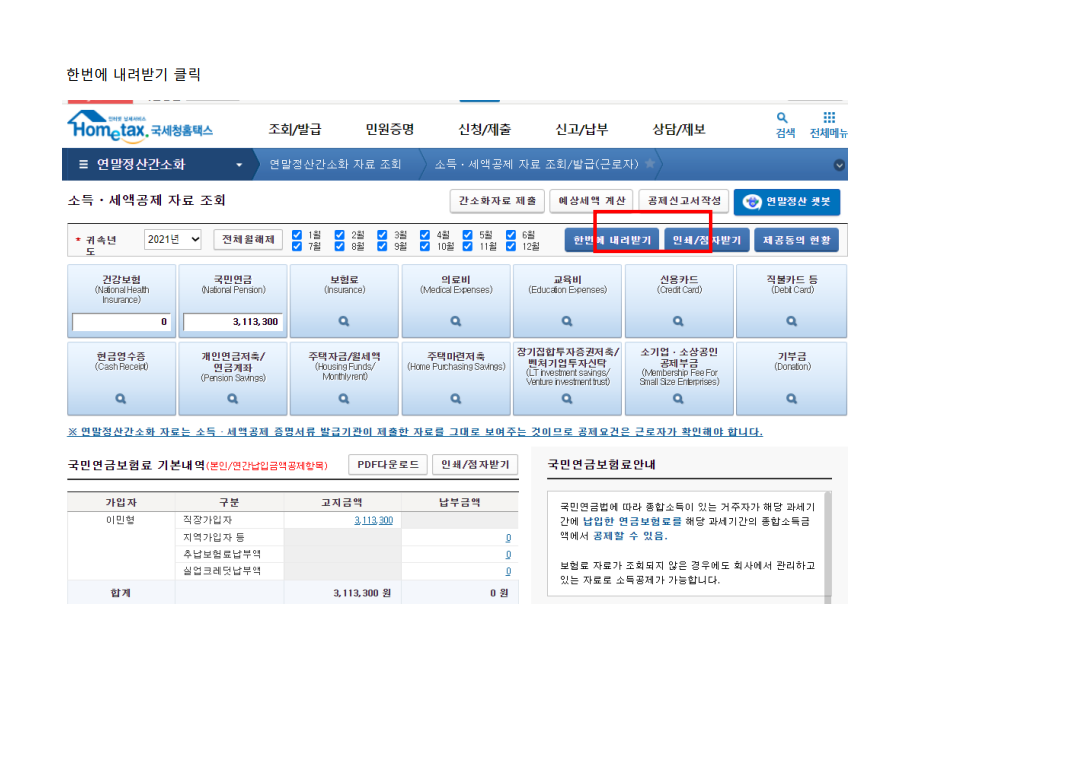Open the Hometax home logo
The width and height of the screenshot is (1091, 777).
tap(140, 126)
